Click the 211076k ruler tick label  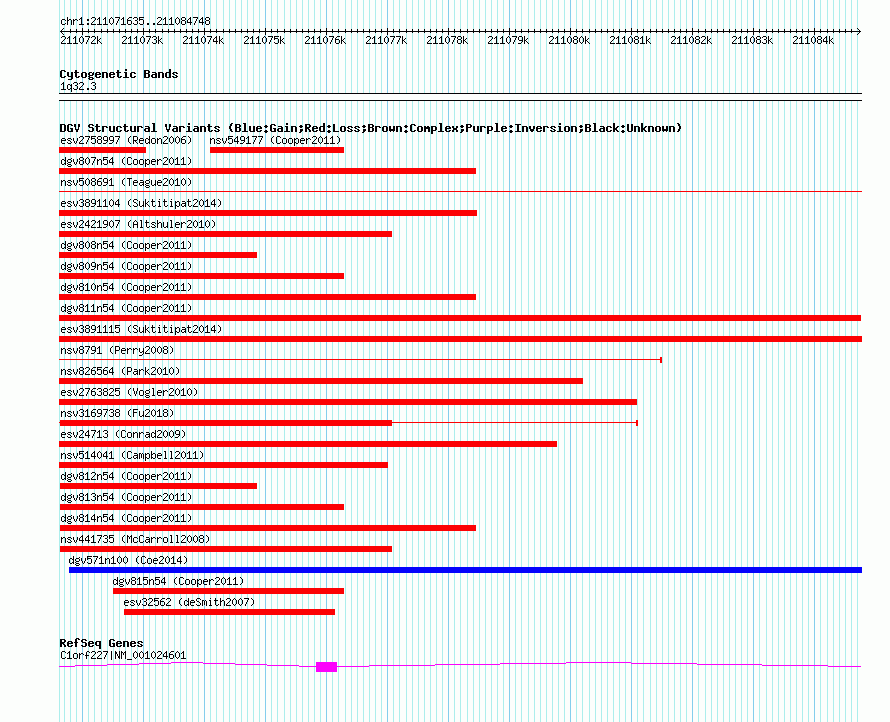tap(325, 40)
